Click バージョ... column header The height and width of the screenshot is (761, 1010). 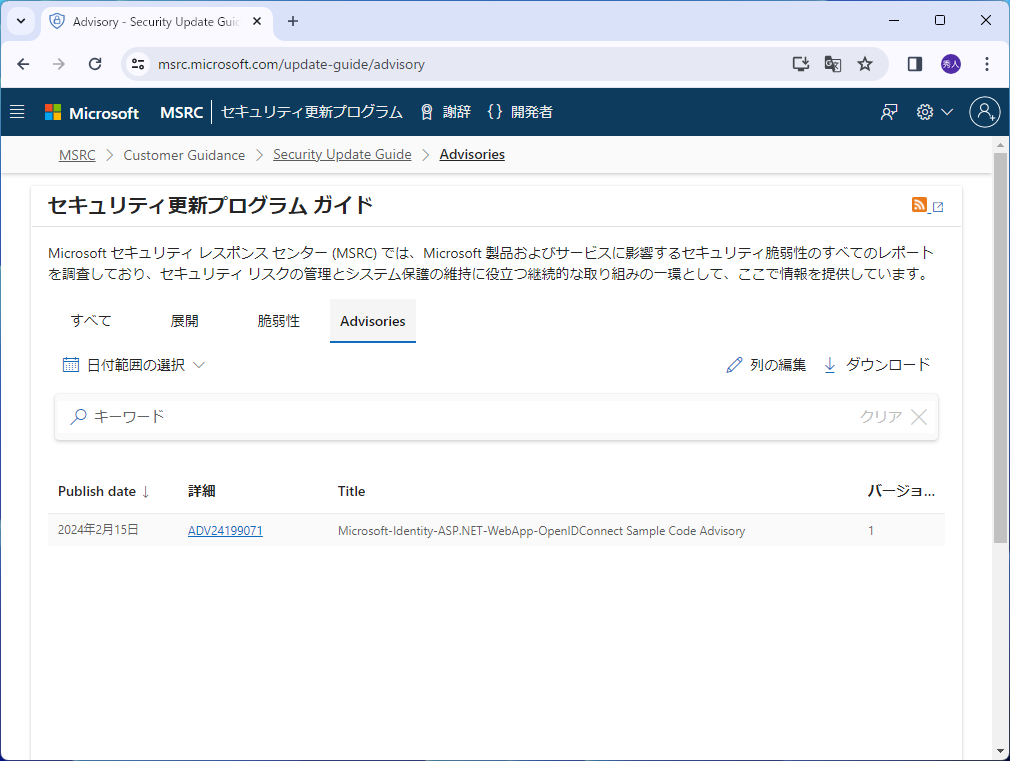(901, 491)
